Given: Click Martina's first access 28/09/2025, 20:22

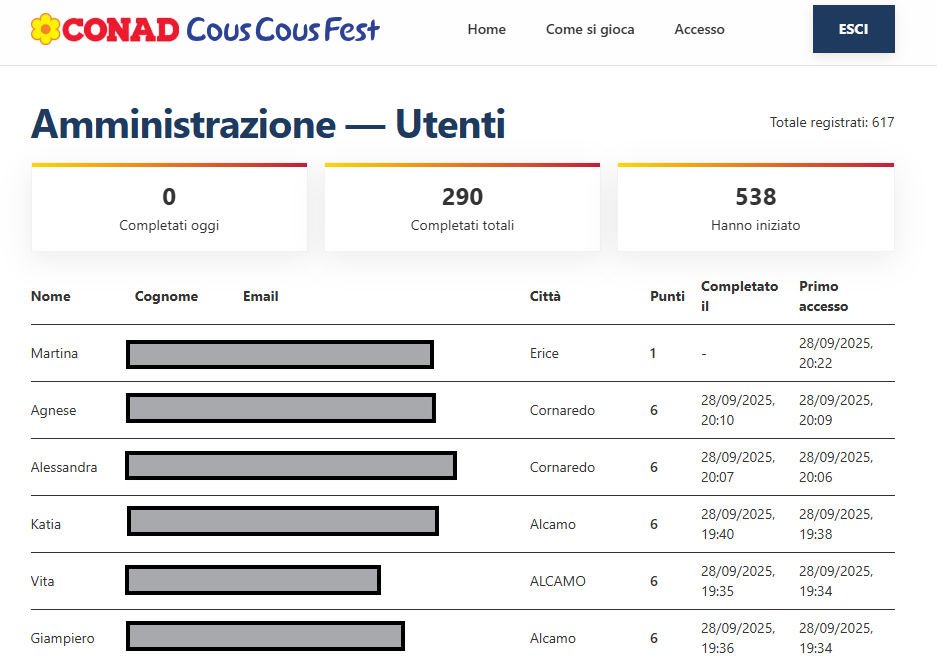Looking at the screenshot, I should point(836,353).
